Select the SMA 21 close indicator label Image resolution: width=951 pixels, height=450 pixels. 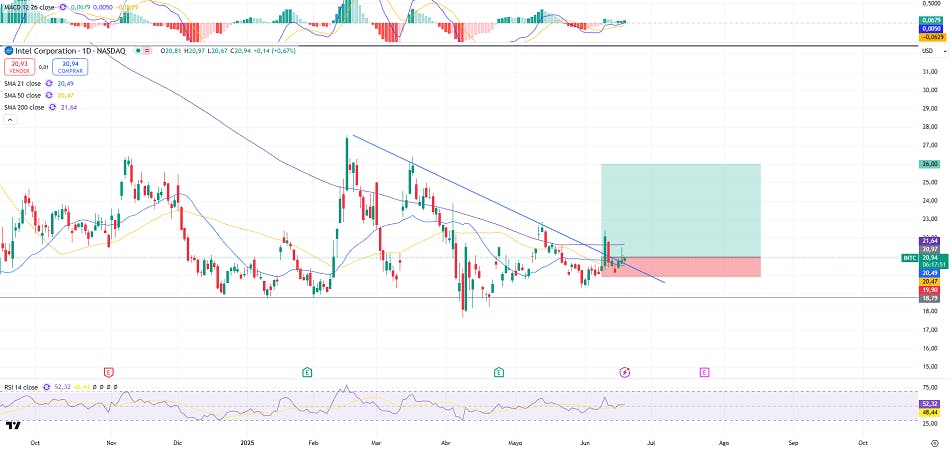22,84
